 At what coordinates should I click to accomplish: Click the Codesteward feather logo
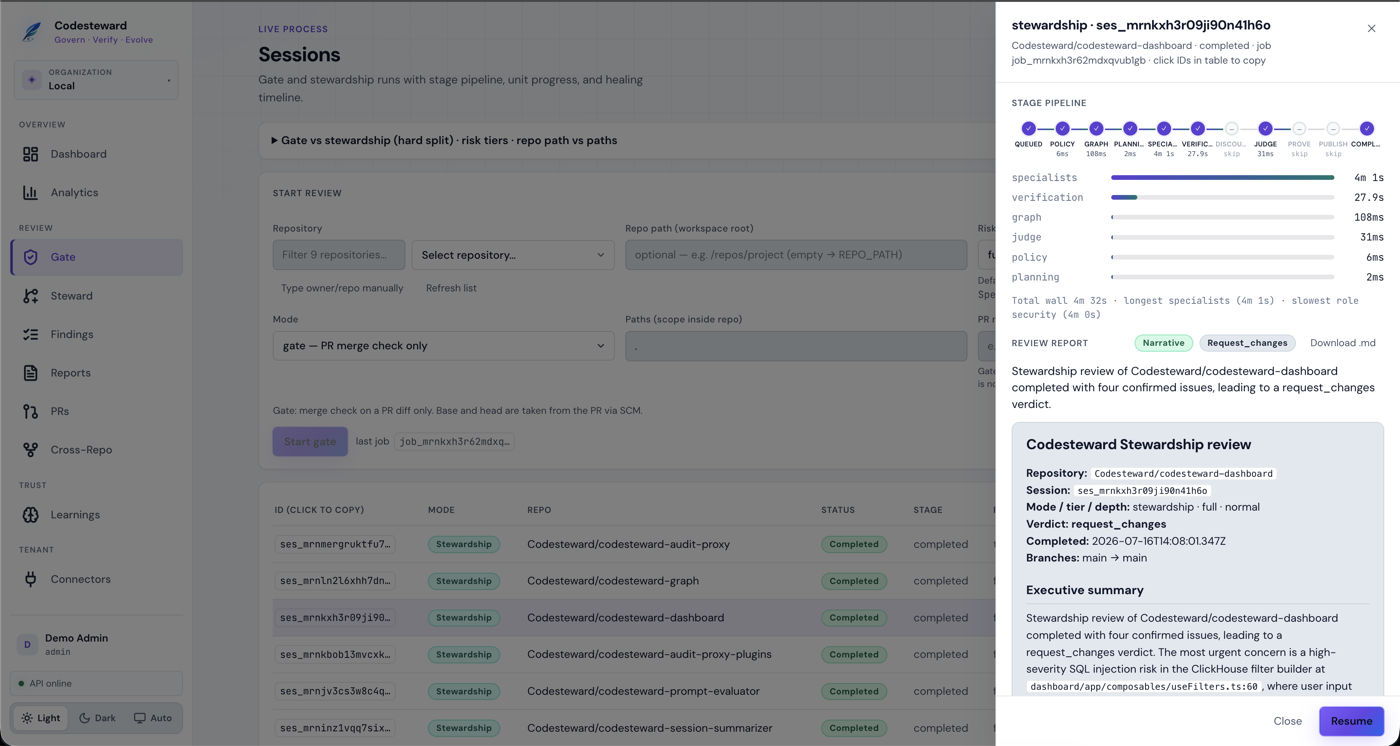[32, 32]
